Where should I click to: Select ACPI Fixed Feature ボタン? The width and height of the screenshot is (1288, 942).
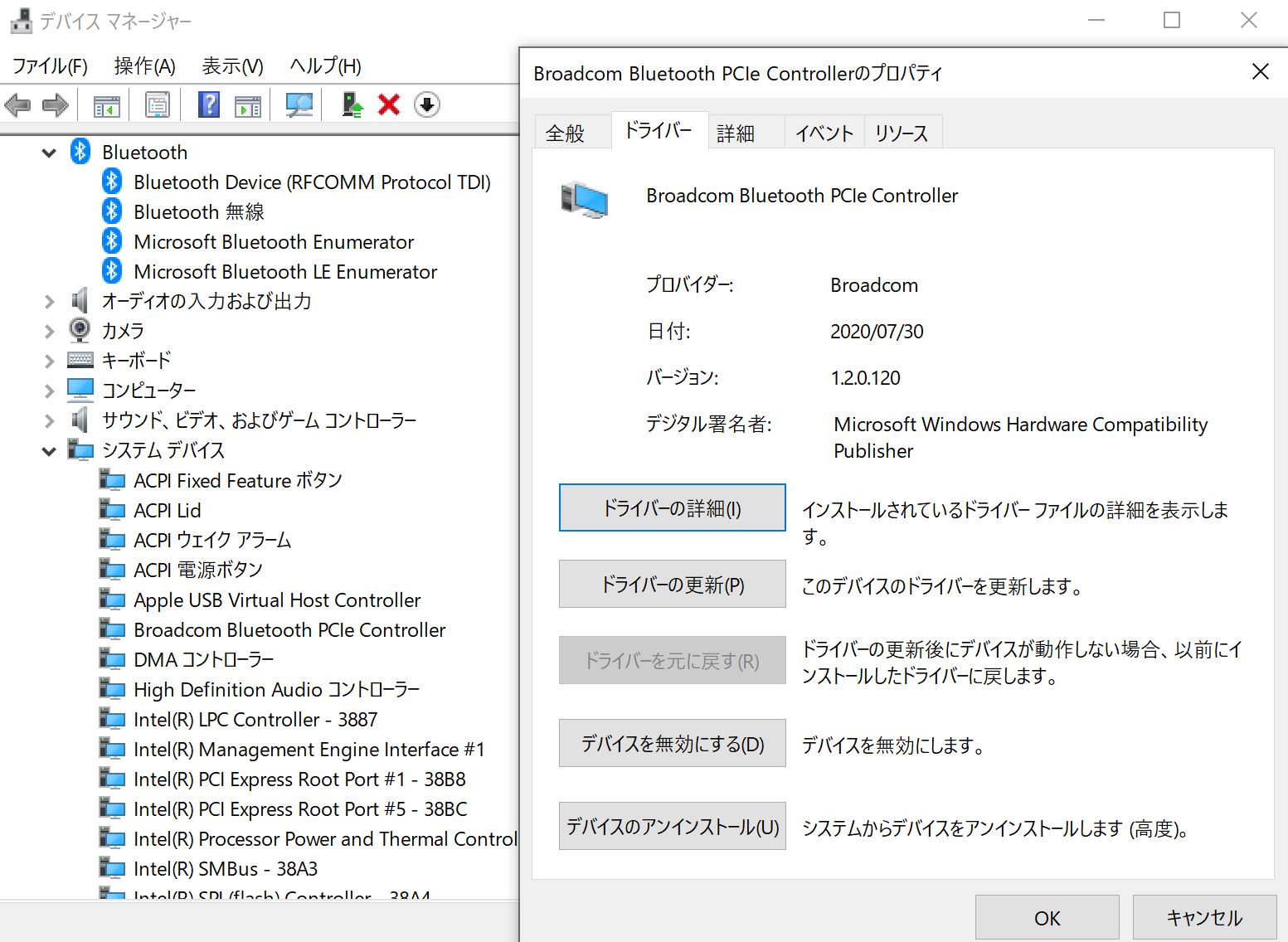(238, 480)
